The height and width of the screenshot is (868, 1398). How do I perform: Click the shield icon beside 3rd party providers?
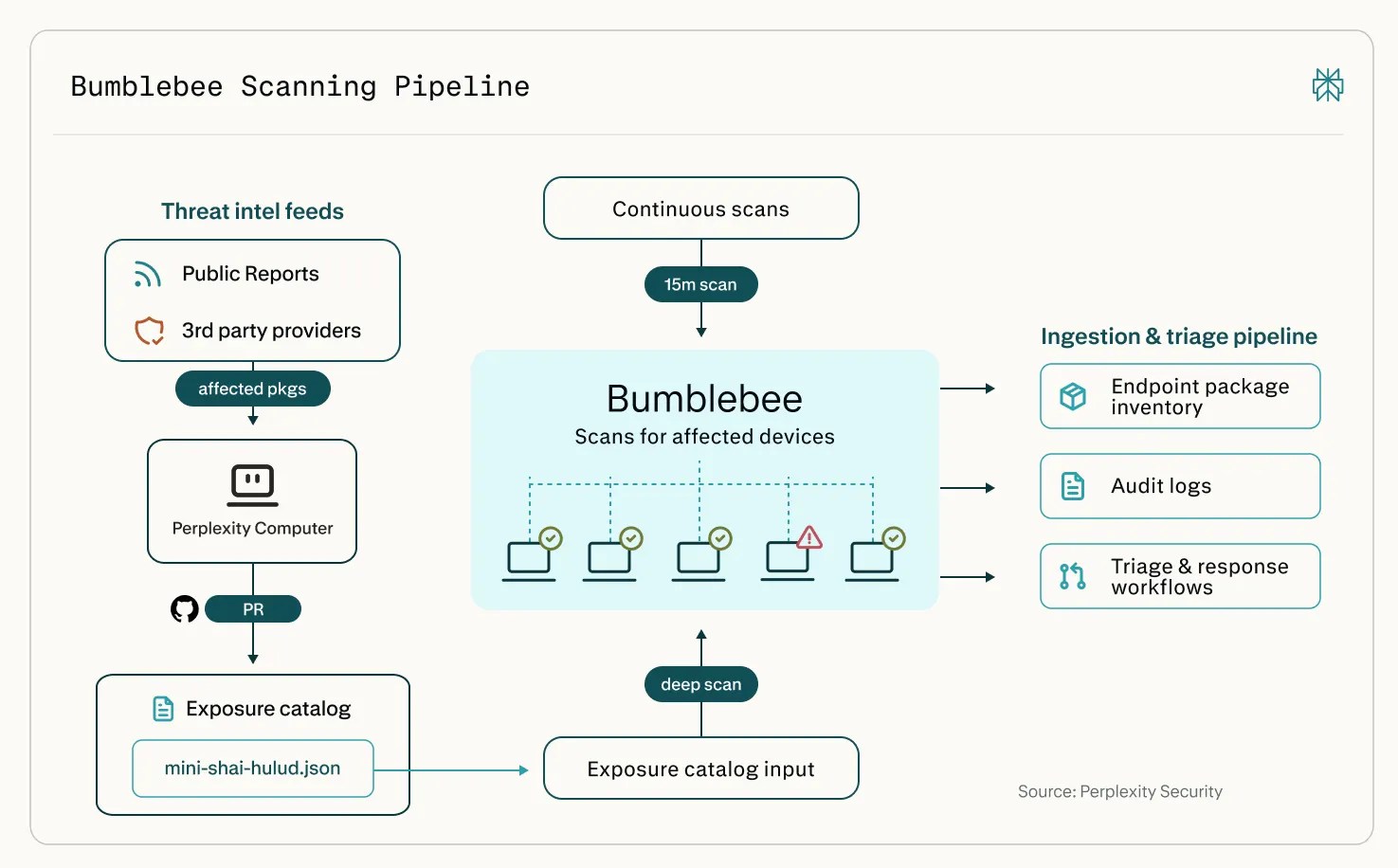149,331
